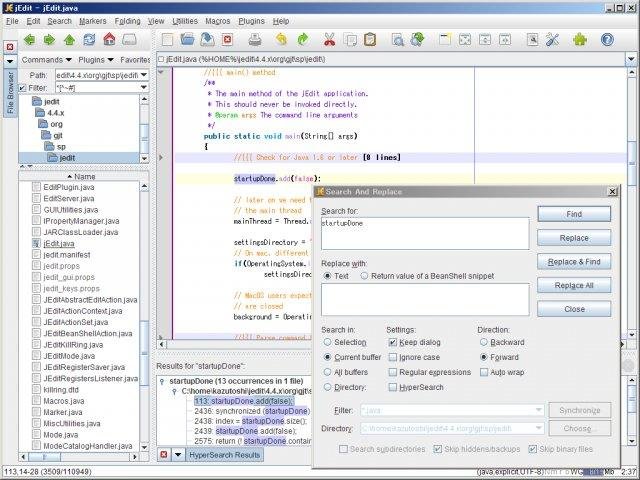Click the Help question mark icon
Image resolution: width=640 pixels, height=480 pixels.
pos(607,40)
